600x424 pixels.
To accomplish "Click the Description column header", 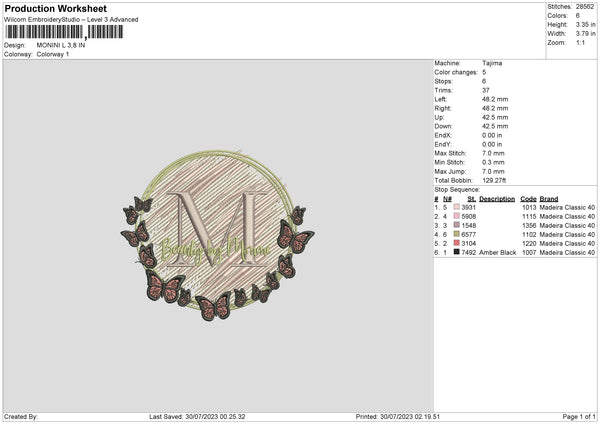I will [497, 199].
